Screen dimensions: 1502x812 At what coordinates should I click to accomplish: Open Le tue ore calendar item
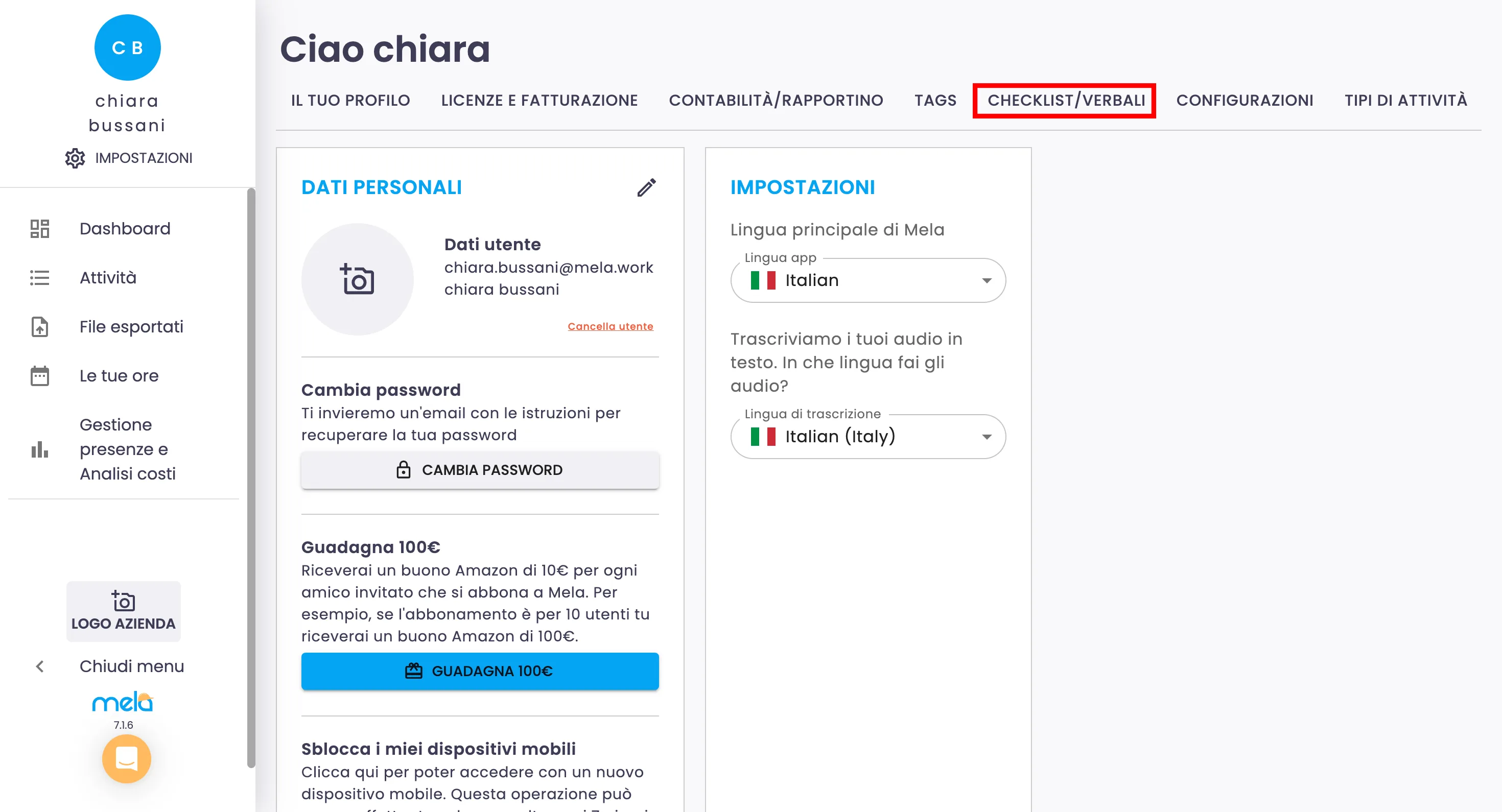click(119, 375)
